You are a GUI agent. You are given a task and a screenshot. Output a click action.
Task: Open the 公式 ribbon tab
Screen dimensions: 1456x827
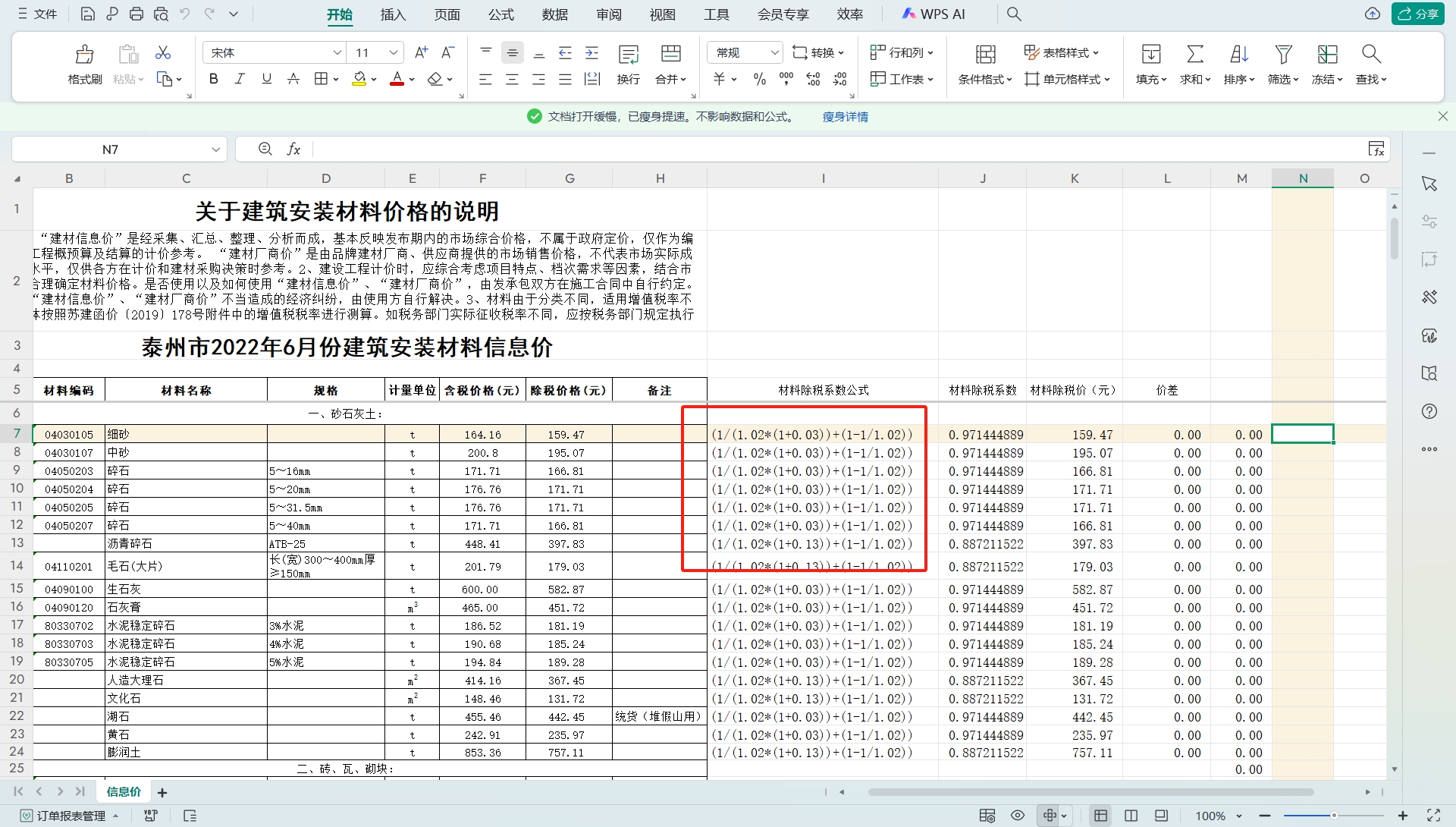coord(500,14)
